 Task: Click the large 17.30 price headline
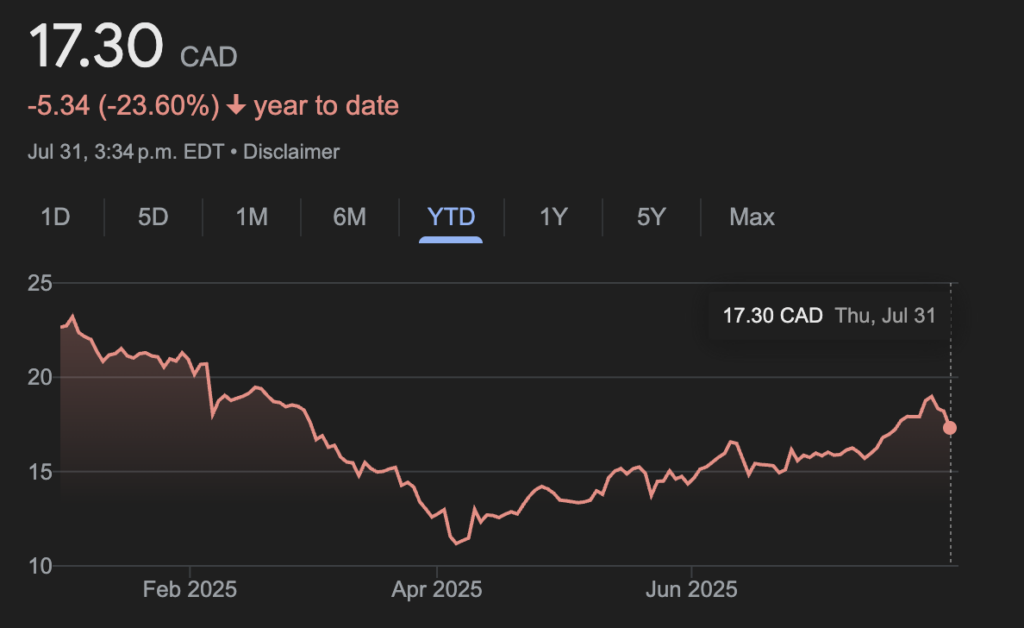coord(95,48)
